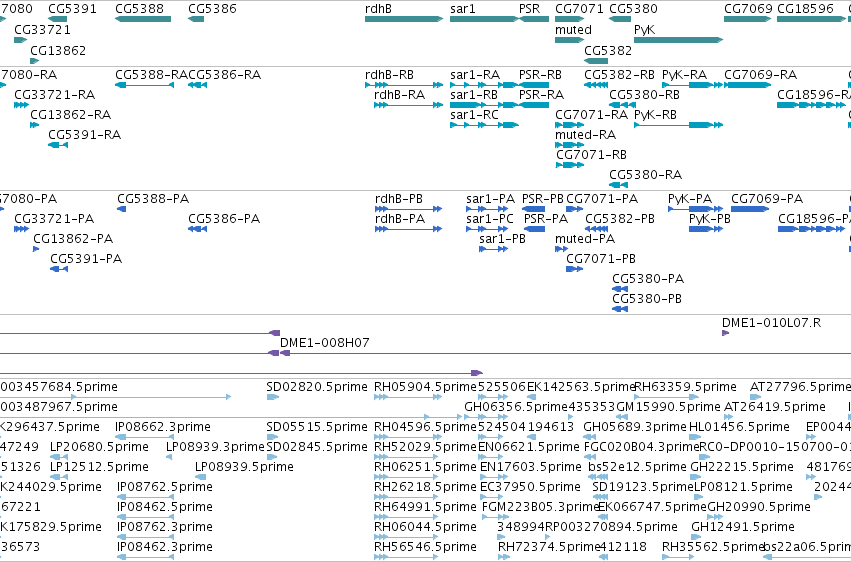This screenshot has height=562, width=851.
Task: Select the CG5388-PA protein label
Action: click(x=153, y=199)
